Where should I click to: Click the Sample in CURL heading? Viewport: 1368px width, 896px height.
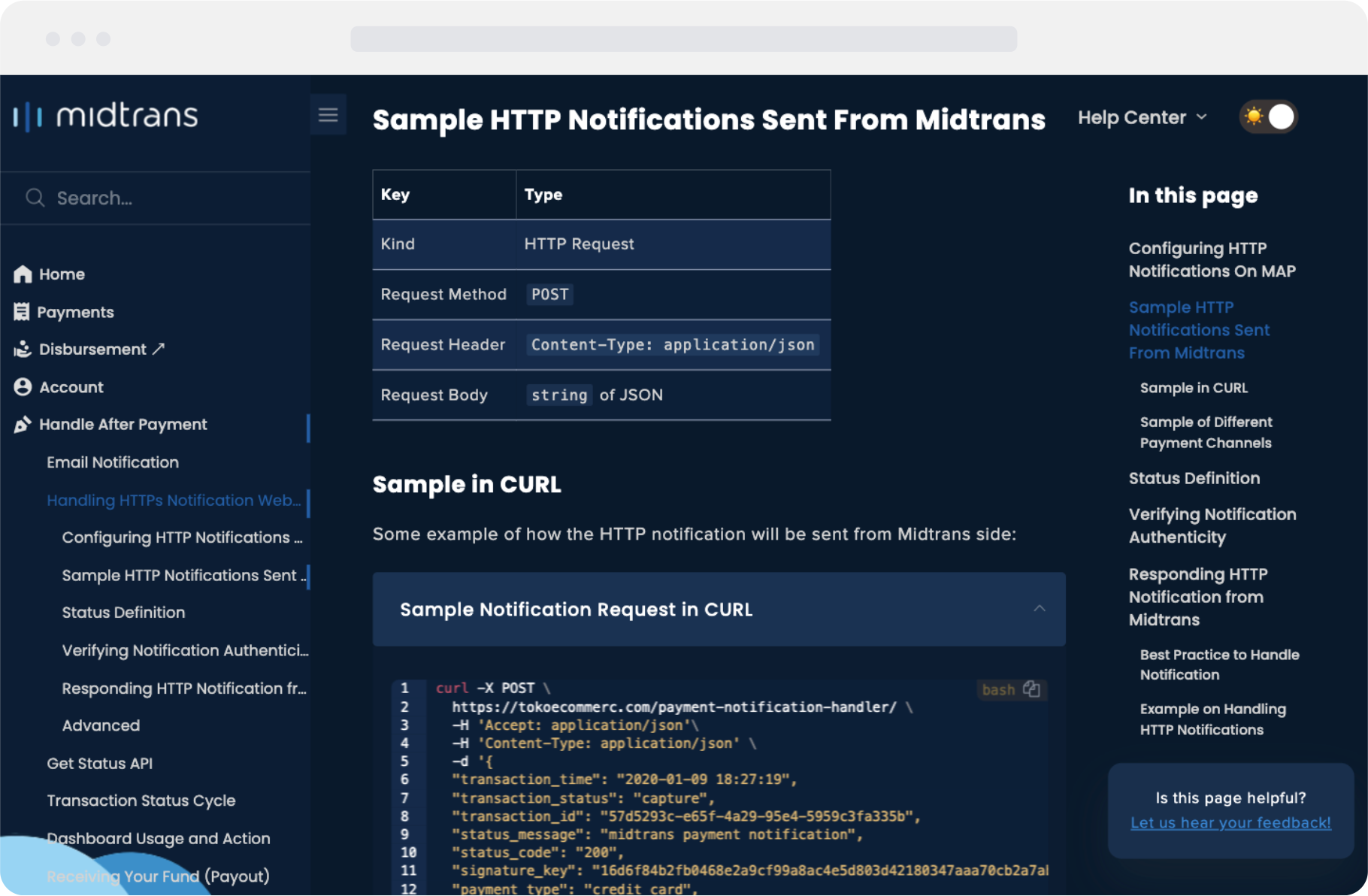pos(467,484)
